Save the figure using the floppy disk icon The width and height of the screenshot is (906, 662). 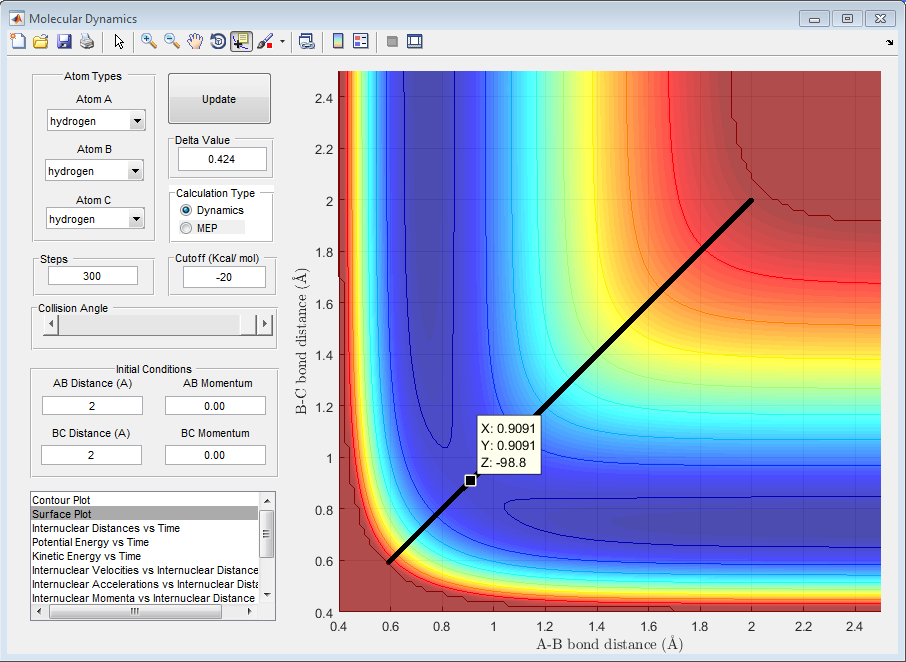click(64, 41)
